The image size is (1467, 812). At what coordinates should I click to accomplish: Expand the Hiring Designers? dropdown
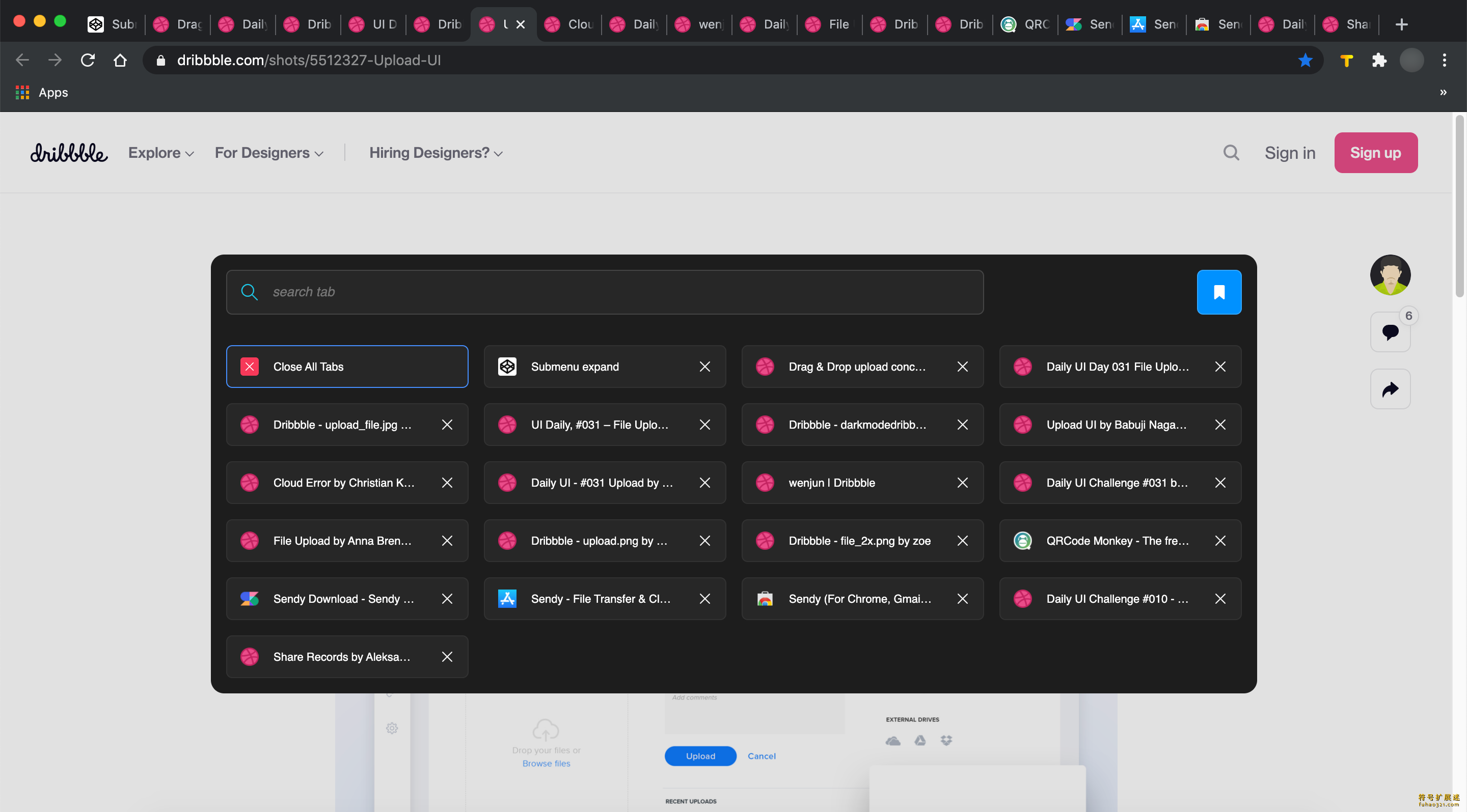(436, 153)
